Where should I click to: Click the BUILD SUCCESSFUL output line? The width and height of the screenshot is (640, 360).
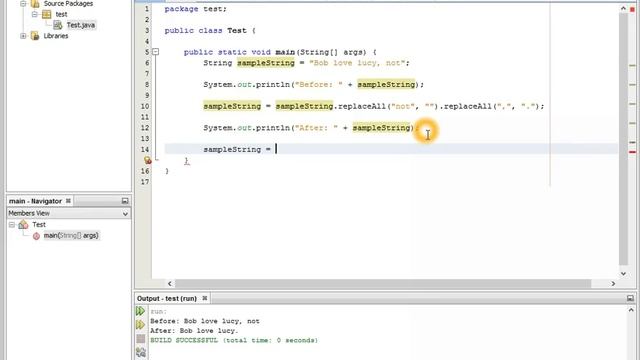point(234,340)
